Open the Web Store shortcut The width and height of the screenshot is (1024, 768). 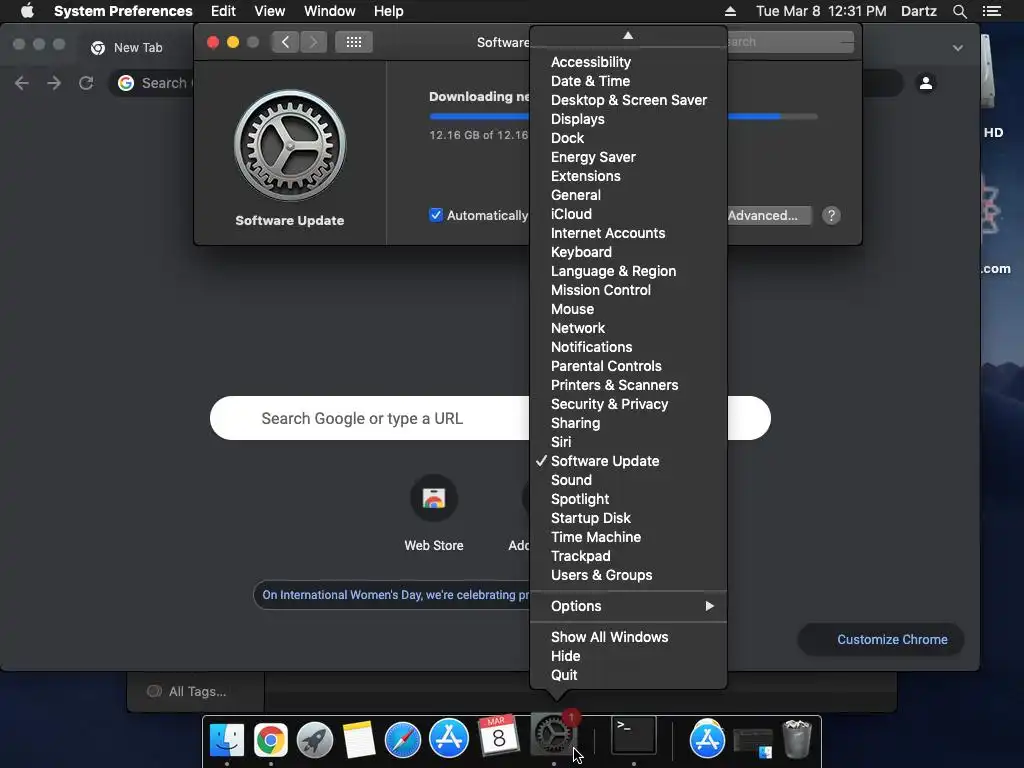434,513
